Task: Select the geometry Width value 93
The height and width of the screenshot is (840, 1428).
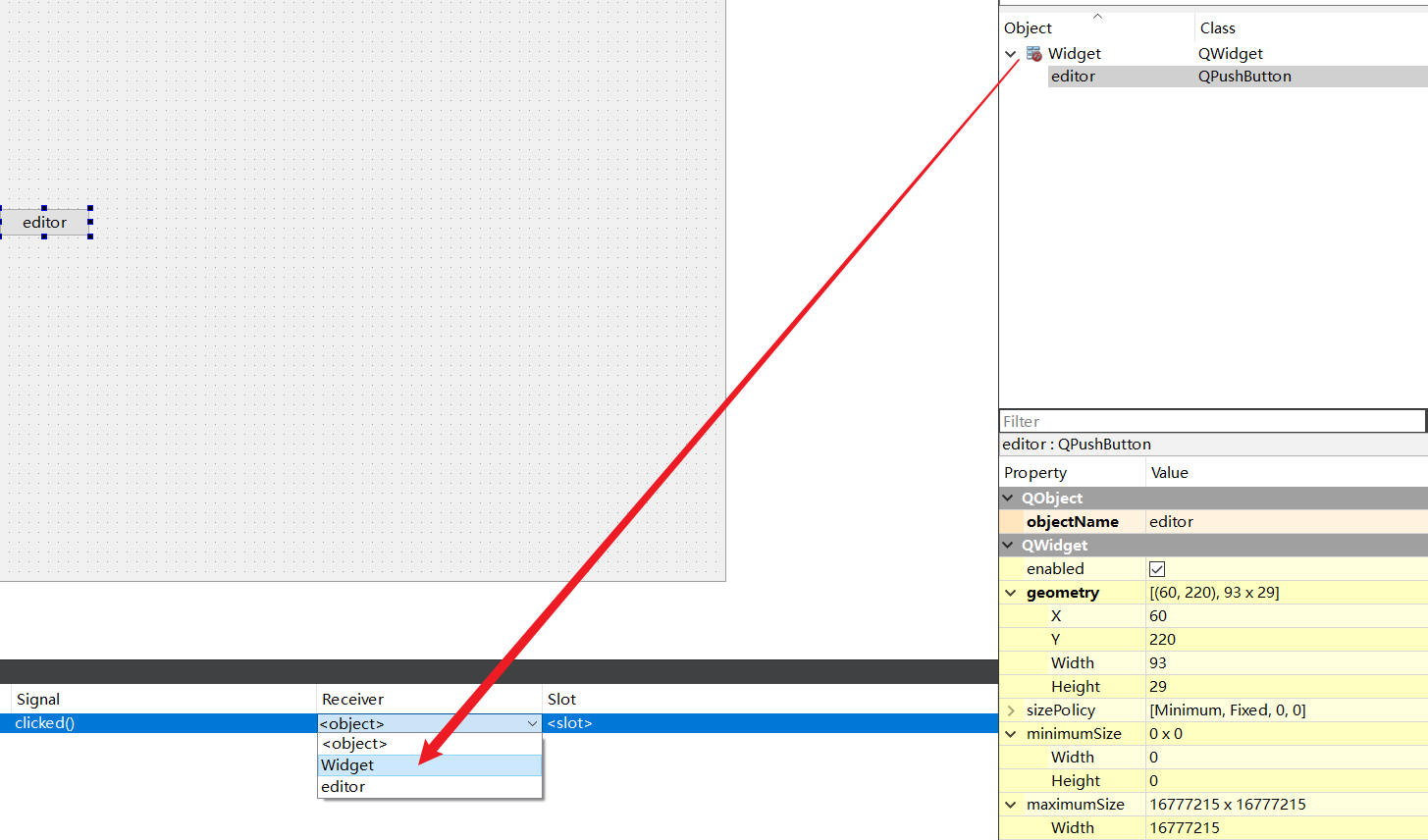Action: point(1287,663)
